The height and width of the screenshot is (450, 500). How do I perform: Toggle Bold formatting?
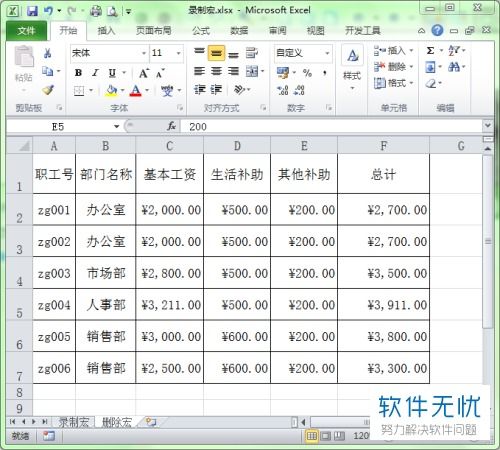[x=78, y=73]
